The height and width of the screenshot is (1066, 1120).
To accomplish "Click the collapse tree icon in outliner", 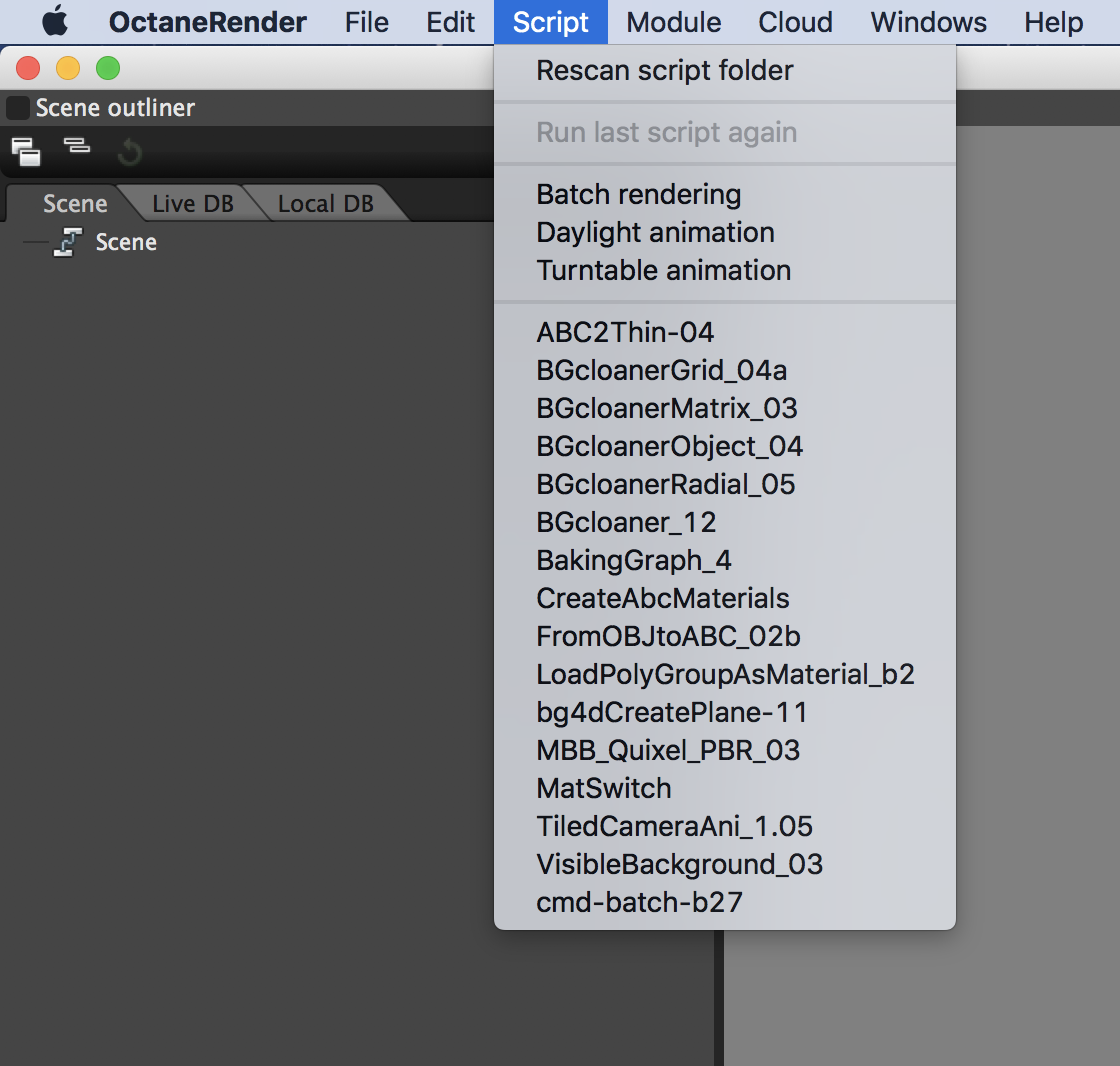I will tap(76, 146).
